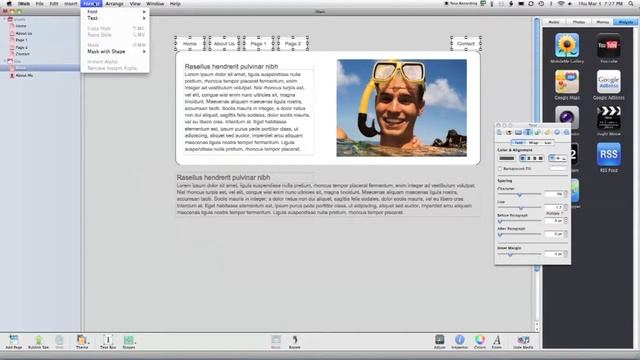640x360 pixels.
Task: Toggle the Background Fill checkbox
Action: (500, 169)
